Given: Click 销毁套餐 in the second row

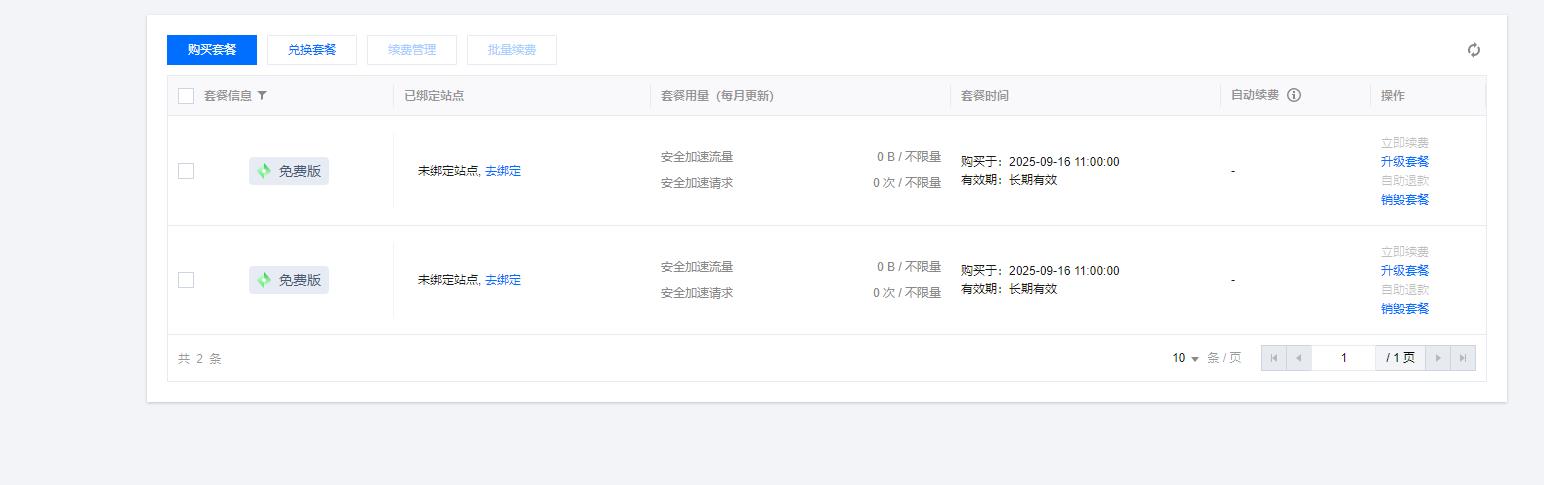Looking at the screenshot, I should (1405, 309).
